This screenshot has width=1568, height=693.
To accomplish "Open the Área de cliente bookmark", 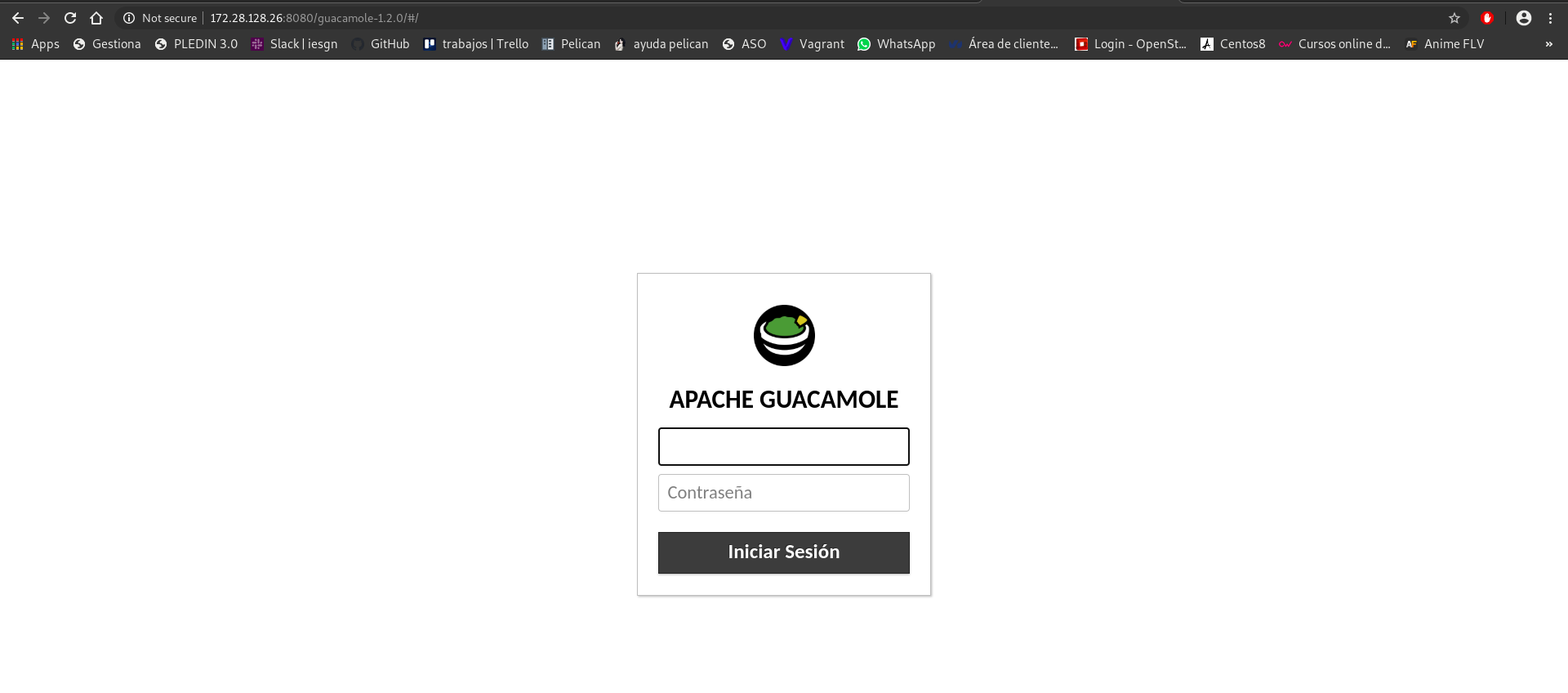I will (1004, 44).
